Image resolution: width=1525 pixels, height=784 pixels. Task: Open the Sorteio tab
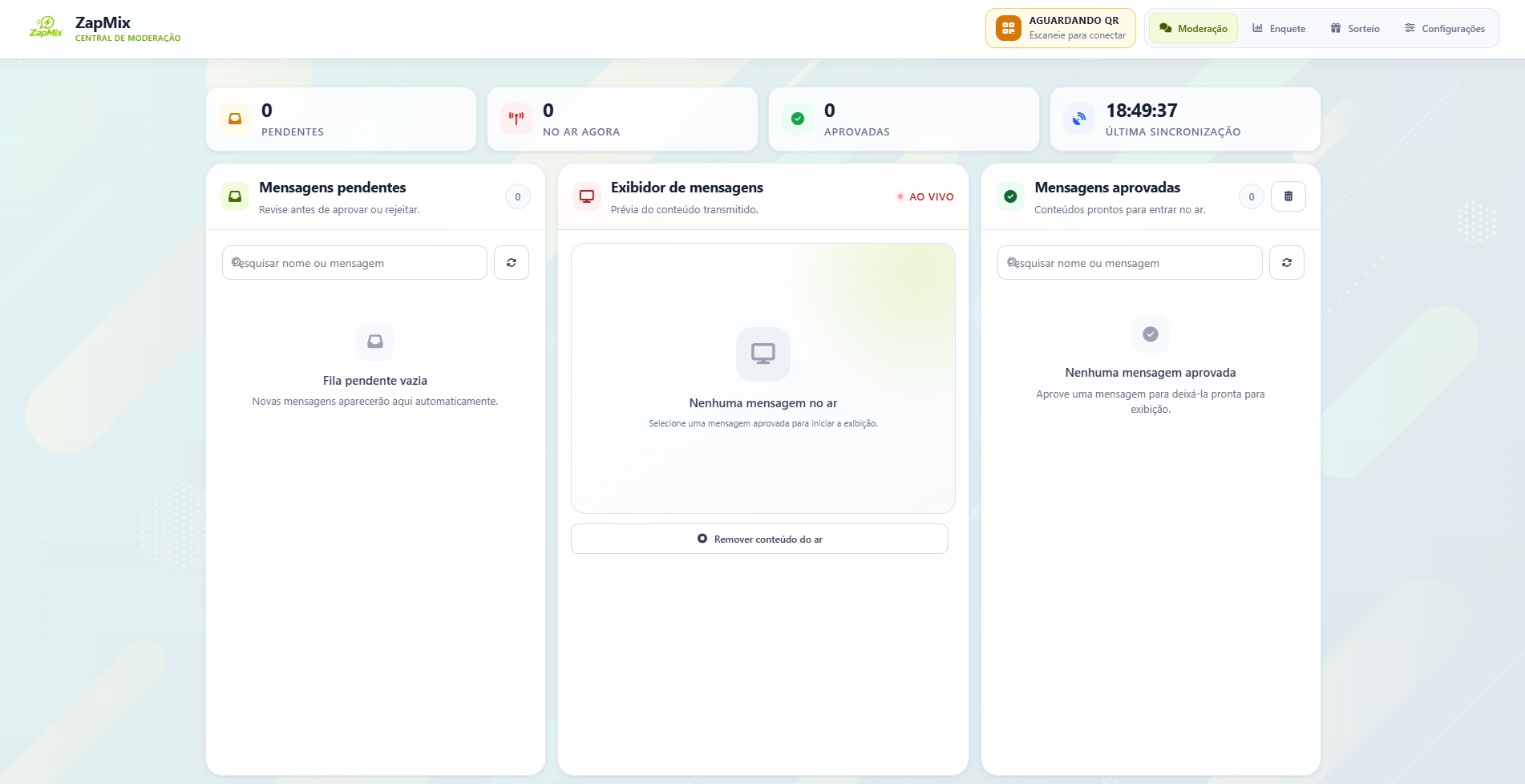coord(1355,28)
